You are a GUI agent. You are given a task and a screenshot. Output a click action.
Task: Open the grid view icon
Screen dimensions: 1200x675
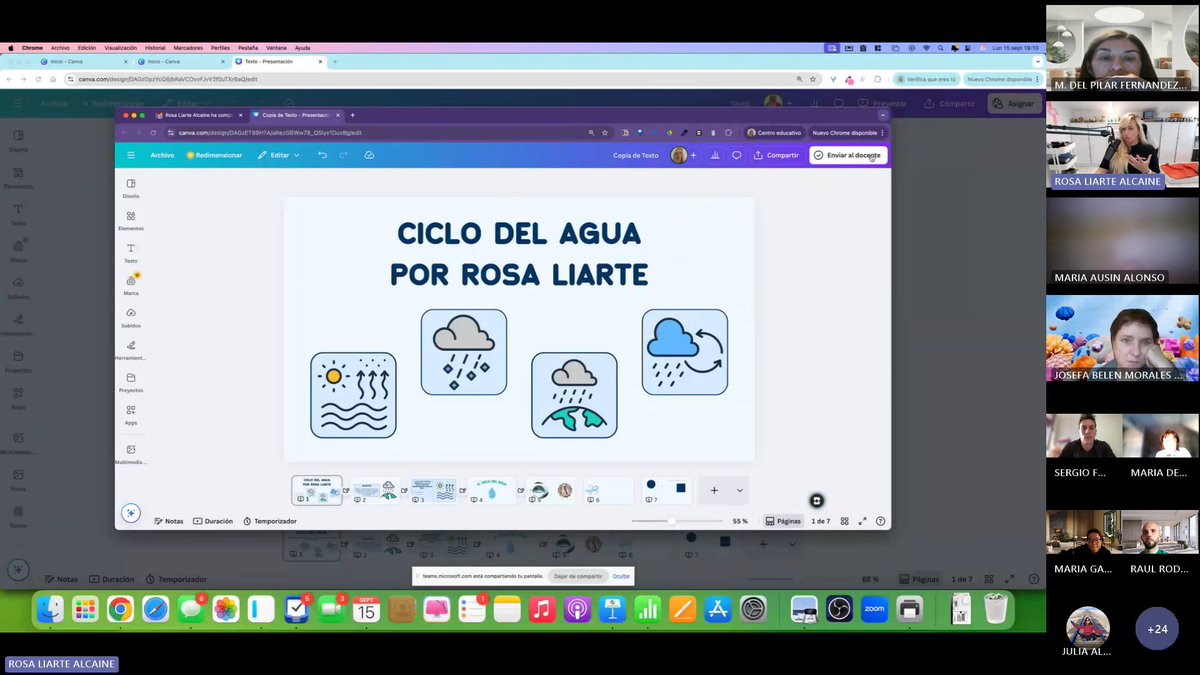point(845,521)
